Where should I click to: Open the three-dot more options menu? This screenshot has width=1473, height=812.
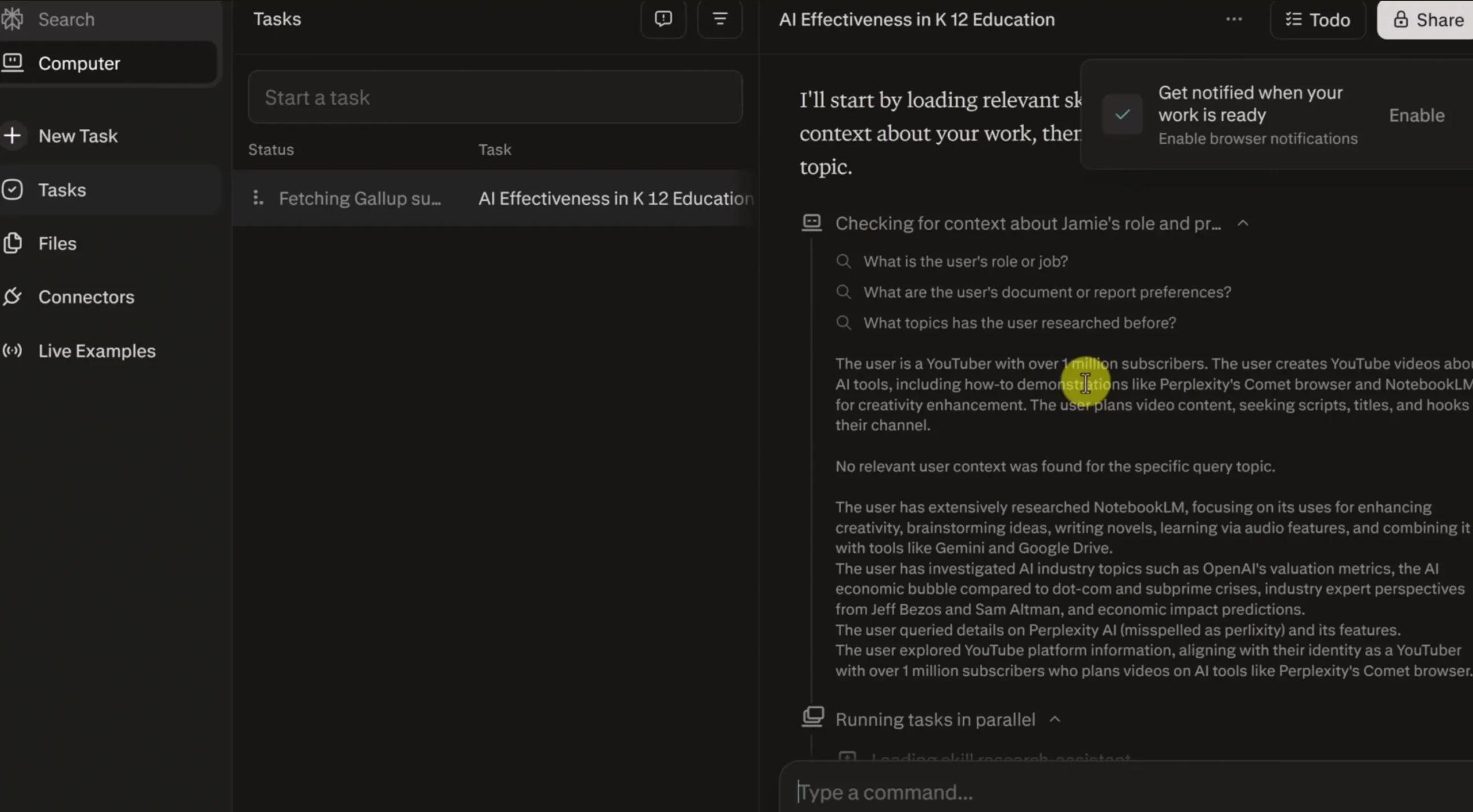[1234, 19]
